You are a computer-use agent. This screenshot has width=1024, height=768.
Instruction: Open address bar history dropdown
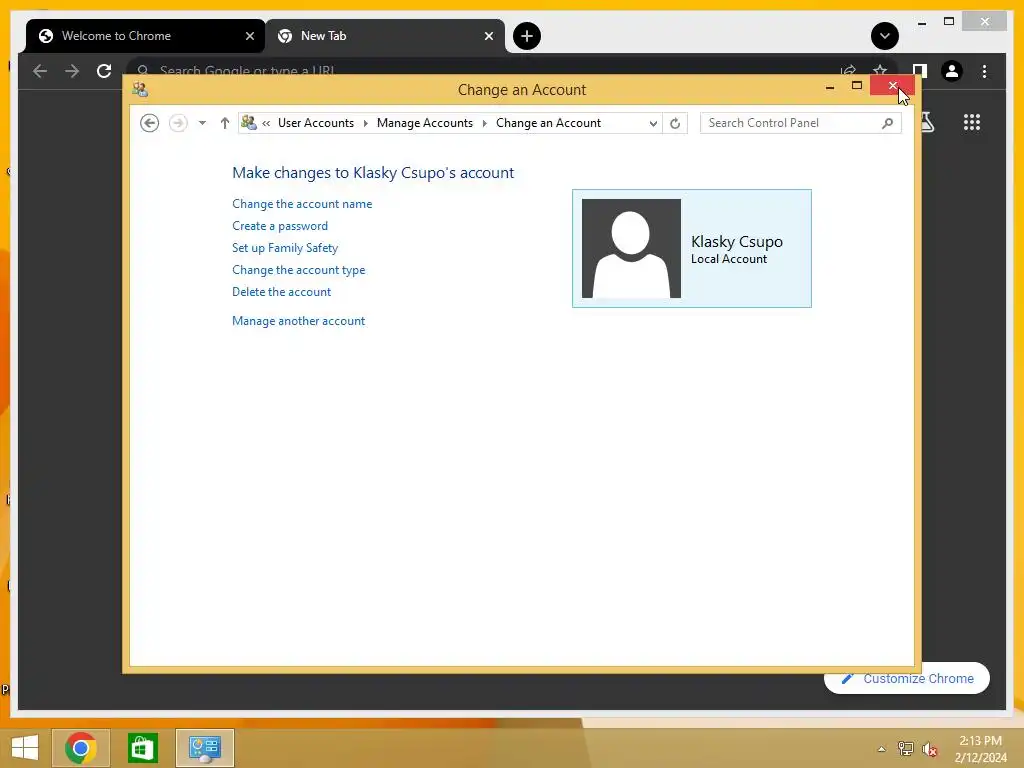[653, 123]
